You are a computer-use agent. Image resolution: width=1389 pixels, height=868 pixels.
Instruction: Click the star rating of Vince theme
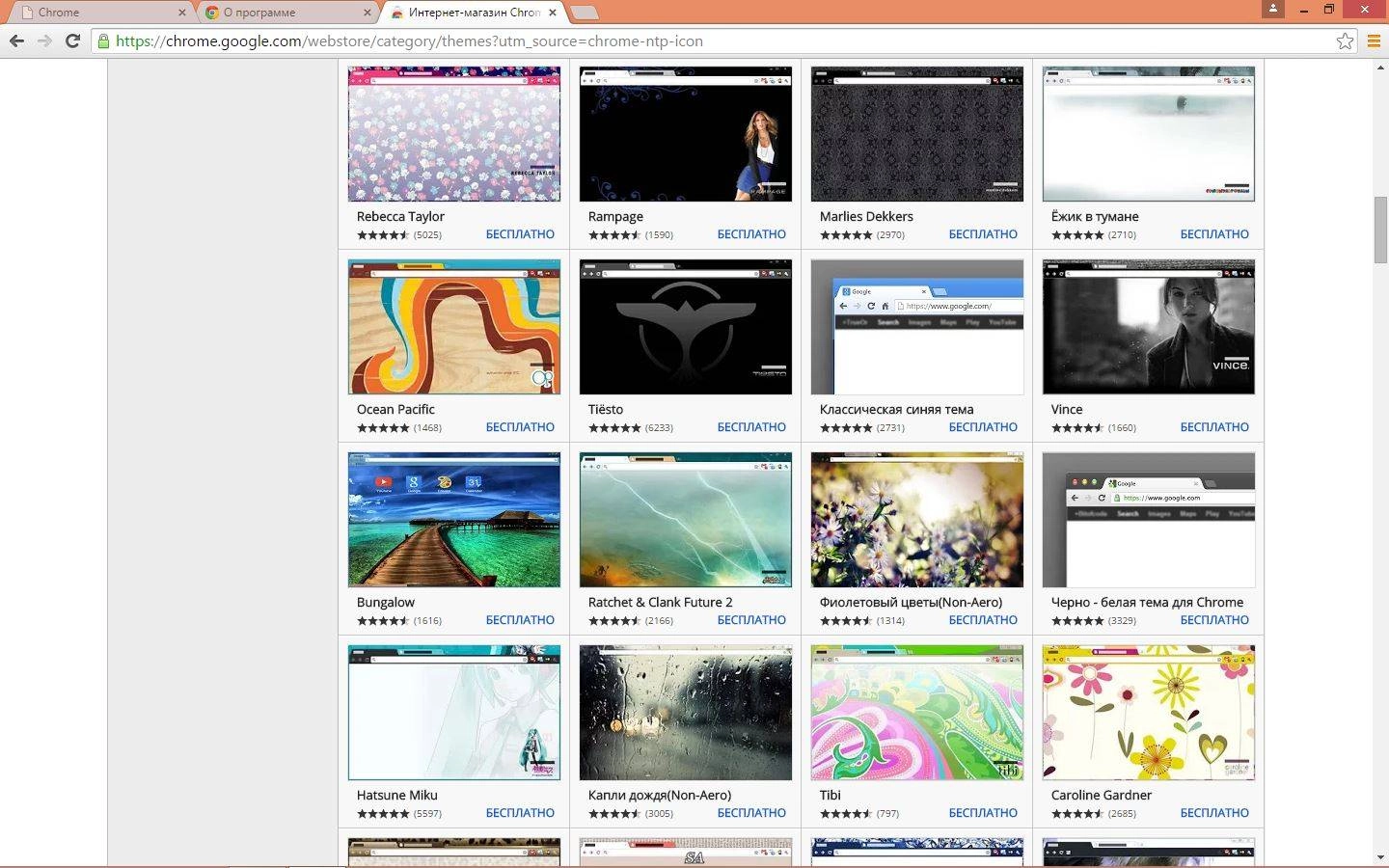tap(1077, 427)
